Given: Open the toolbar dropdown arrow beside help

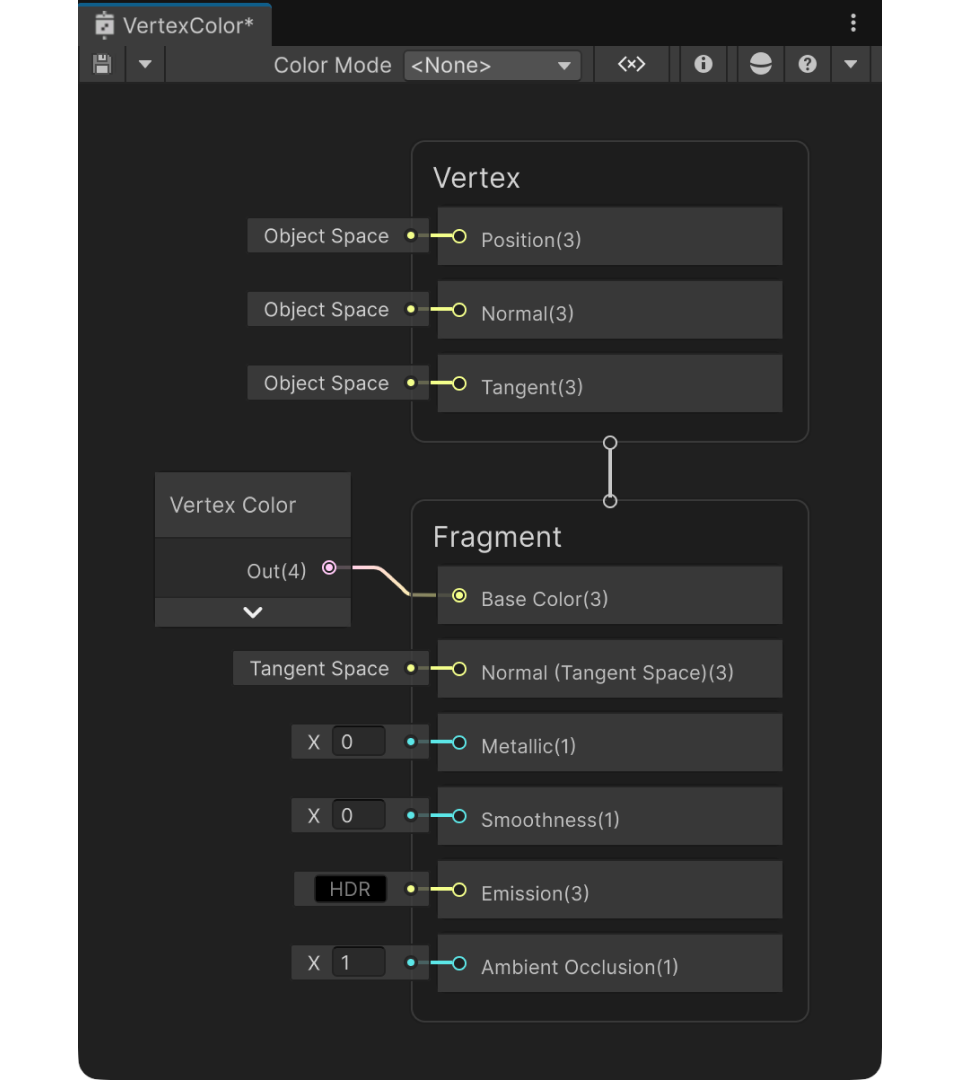Looking at the screenshot, I should [851, 65].
